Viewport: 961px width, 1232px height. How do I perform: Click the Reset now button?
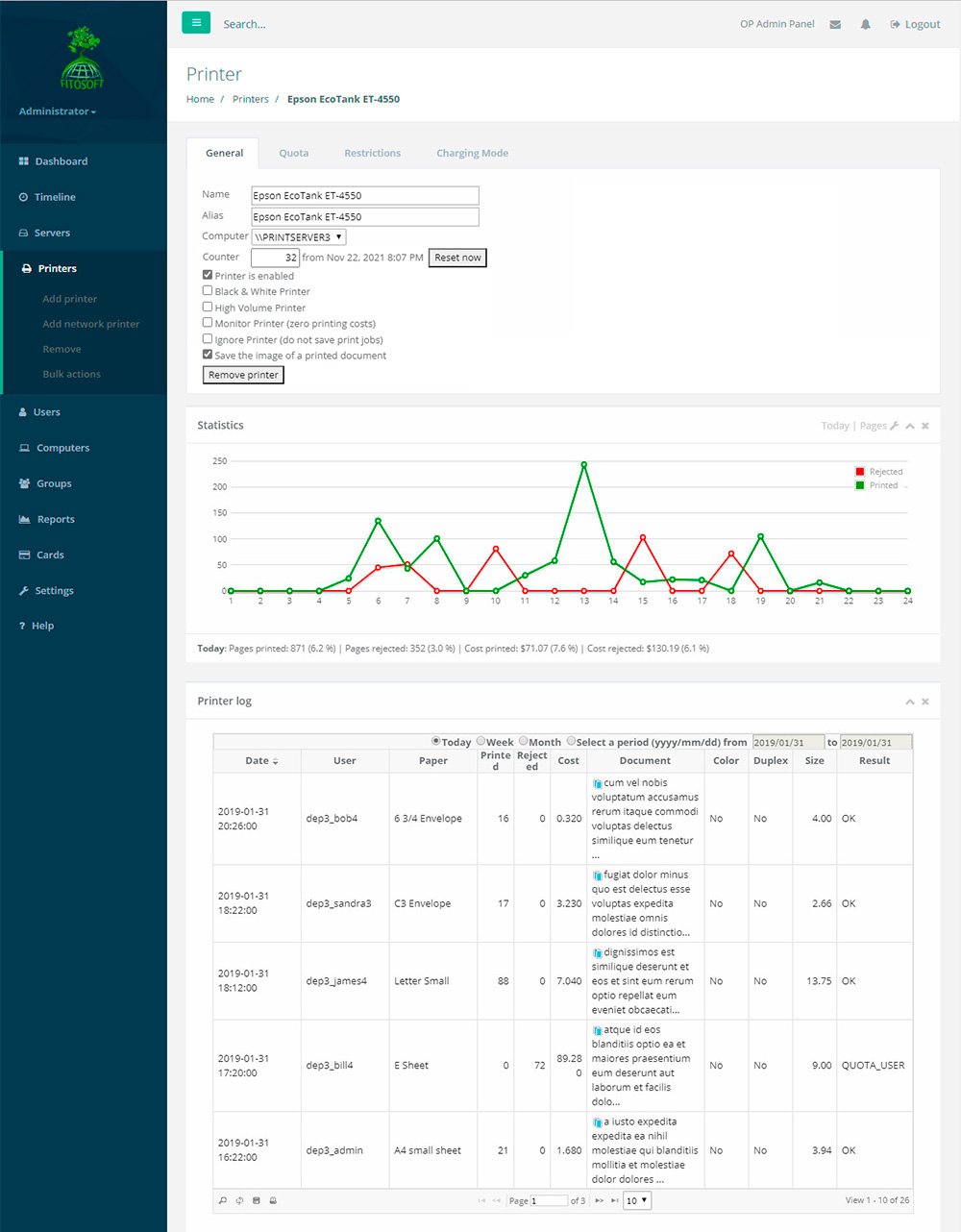coord(457,258)
